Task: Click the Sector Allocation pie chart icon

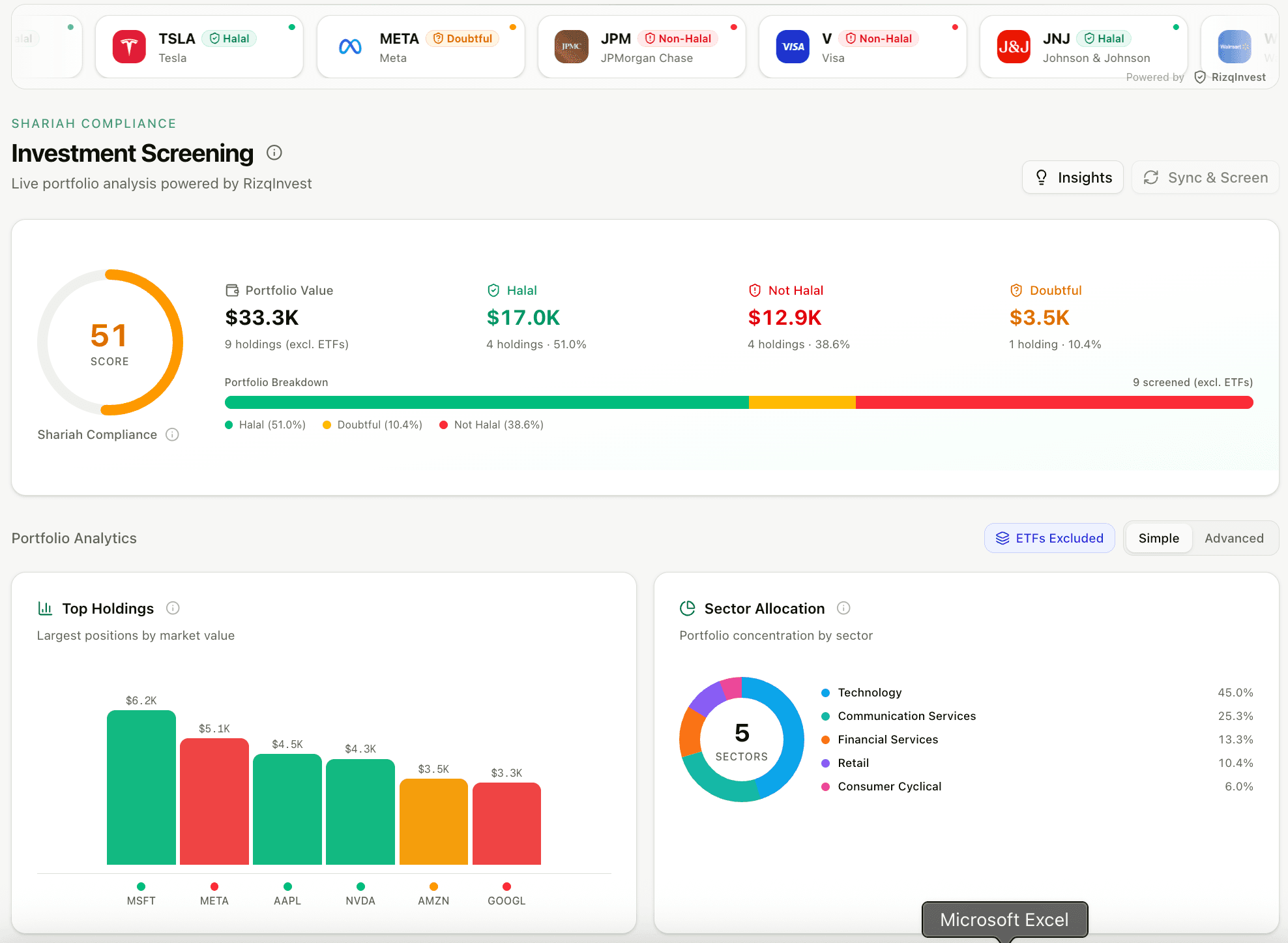Action: [688, 608]
